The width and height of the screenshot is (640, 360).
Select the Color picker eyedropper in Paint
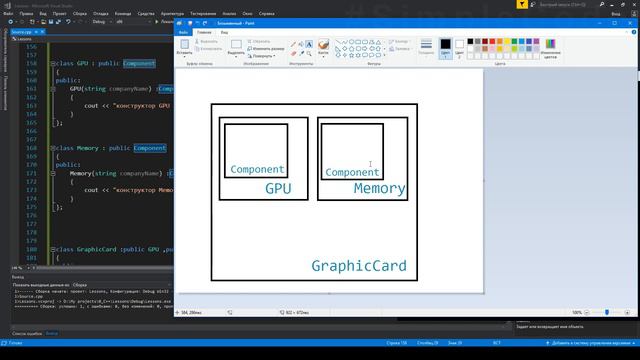pyautogui.click(x=301, y=53)
